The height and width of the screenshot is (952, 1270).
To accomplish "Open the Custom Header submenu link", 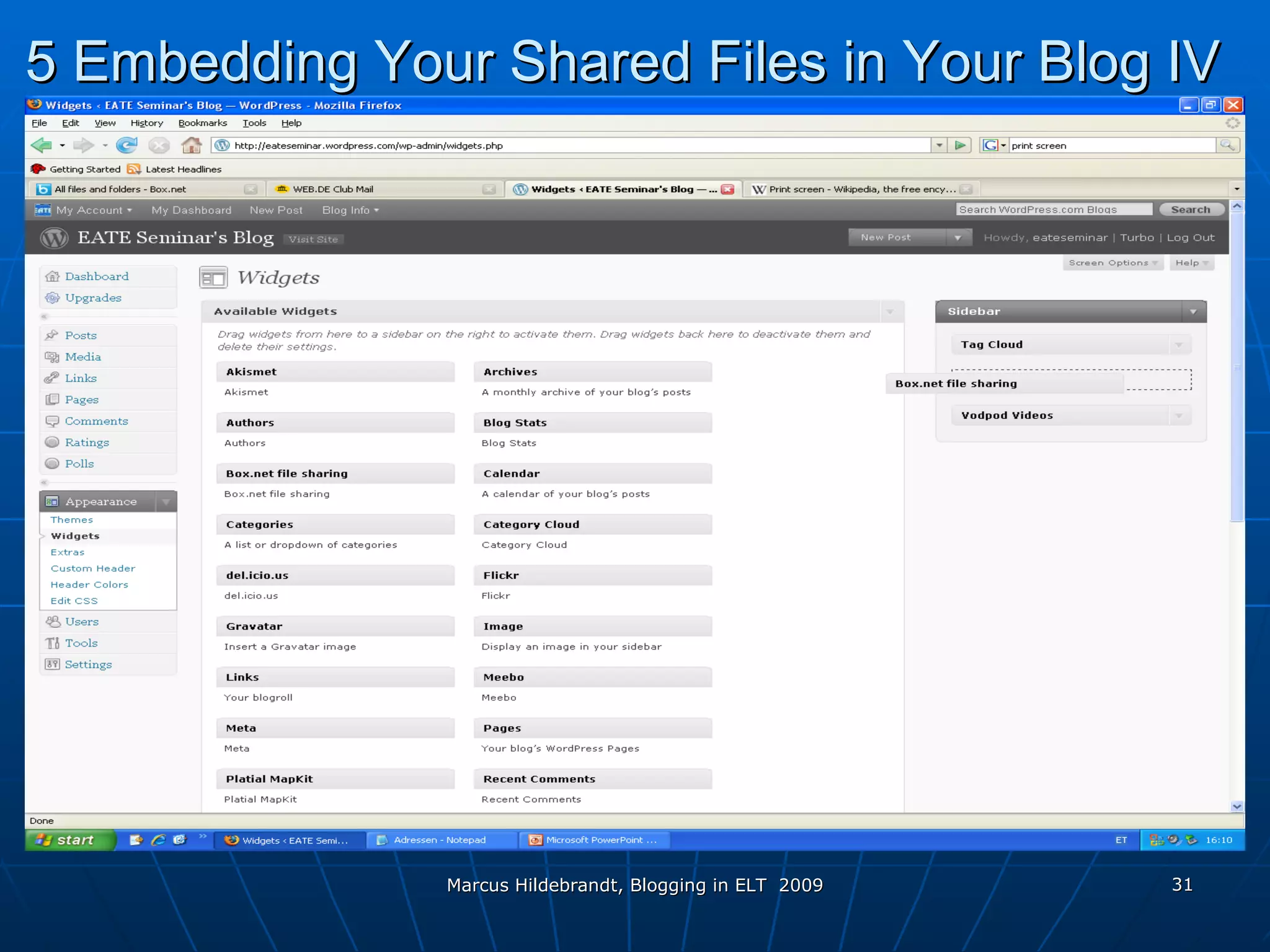I will (93, 568).
